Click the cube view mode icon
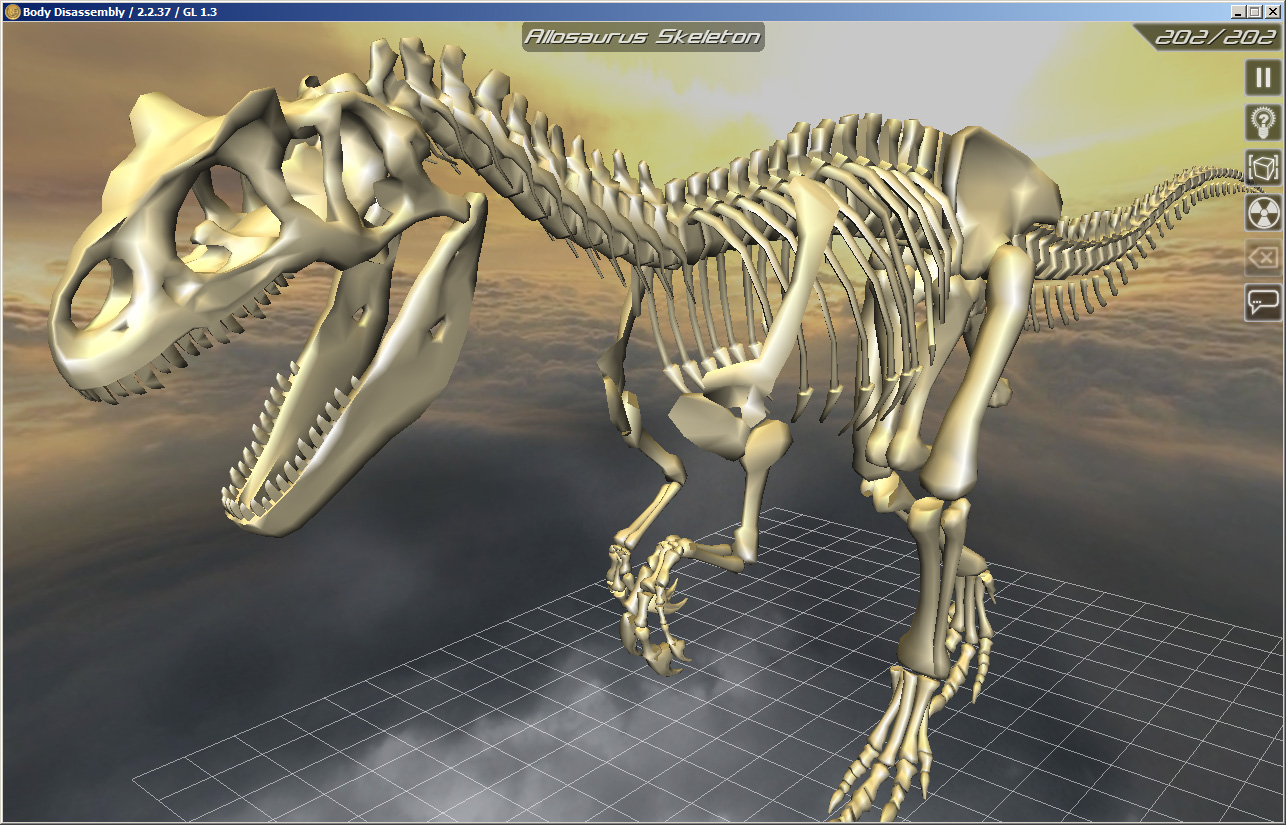The width and height of the screenshot is (1286, 825). [x=1263, y=167]
